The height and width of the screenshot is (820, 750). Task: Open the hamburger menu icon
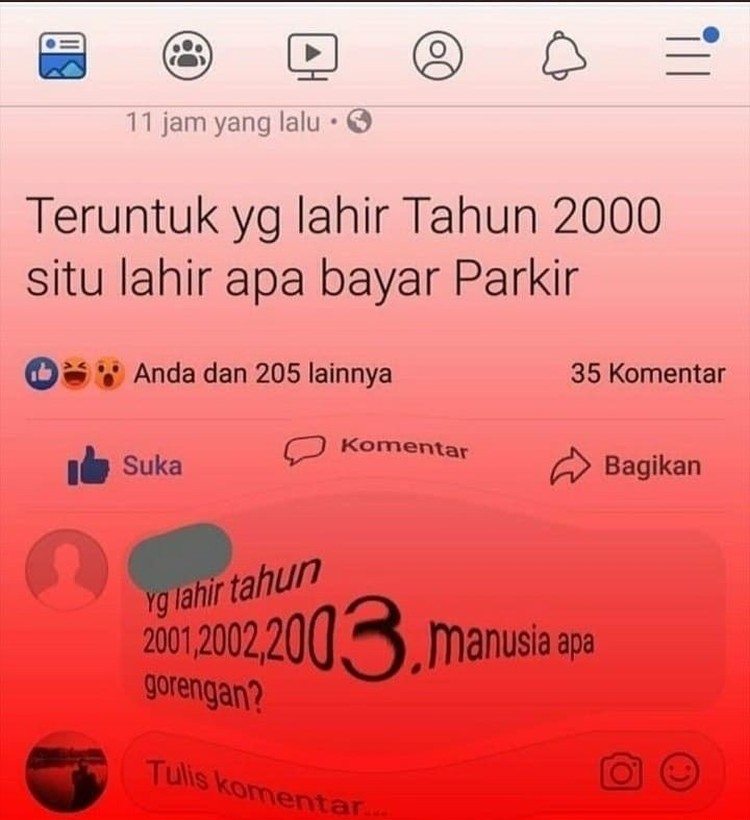click(x=691, y=52)
